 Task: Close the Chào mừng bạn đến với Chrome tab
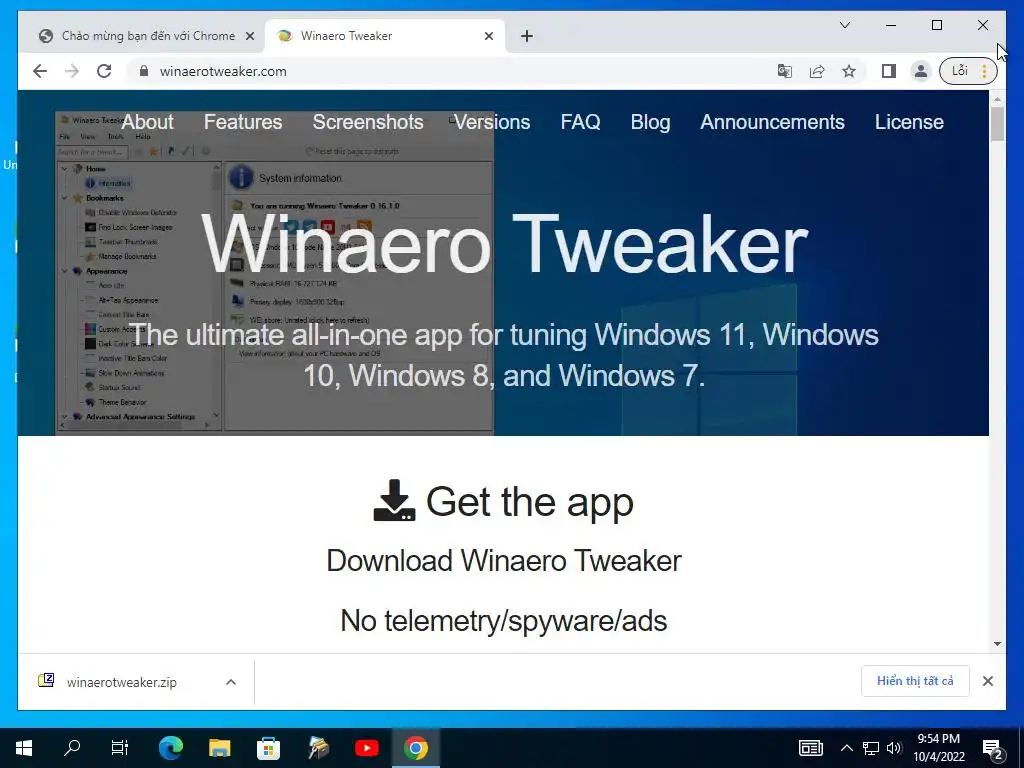pyautogui.click(x=249, y=37)
